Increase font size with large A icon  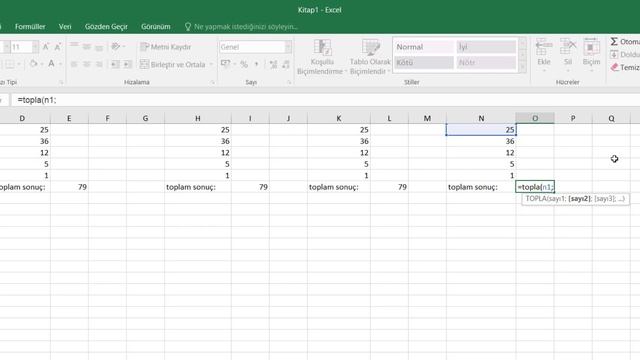46,47
